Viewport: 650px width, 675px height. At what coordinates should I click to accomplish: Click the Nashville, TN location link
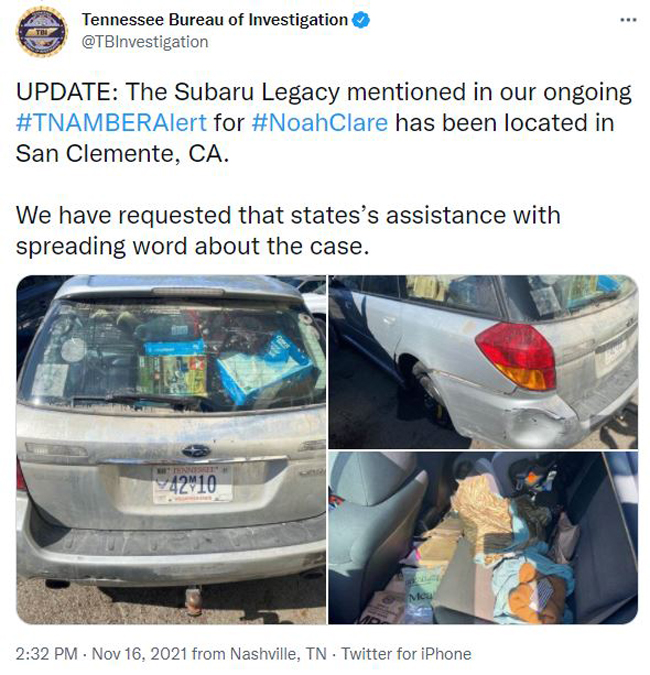click(x=278, y=654)
